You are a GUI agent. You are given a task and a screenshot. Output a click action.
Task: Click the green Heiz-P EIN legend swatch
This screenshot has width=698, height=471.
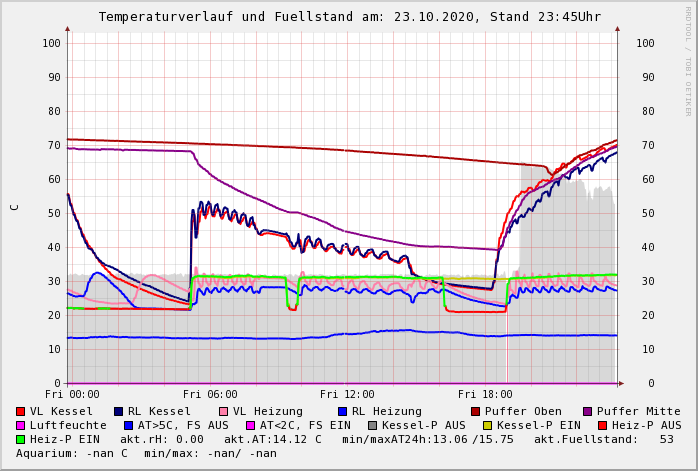point(21,439)
